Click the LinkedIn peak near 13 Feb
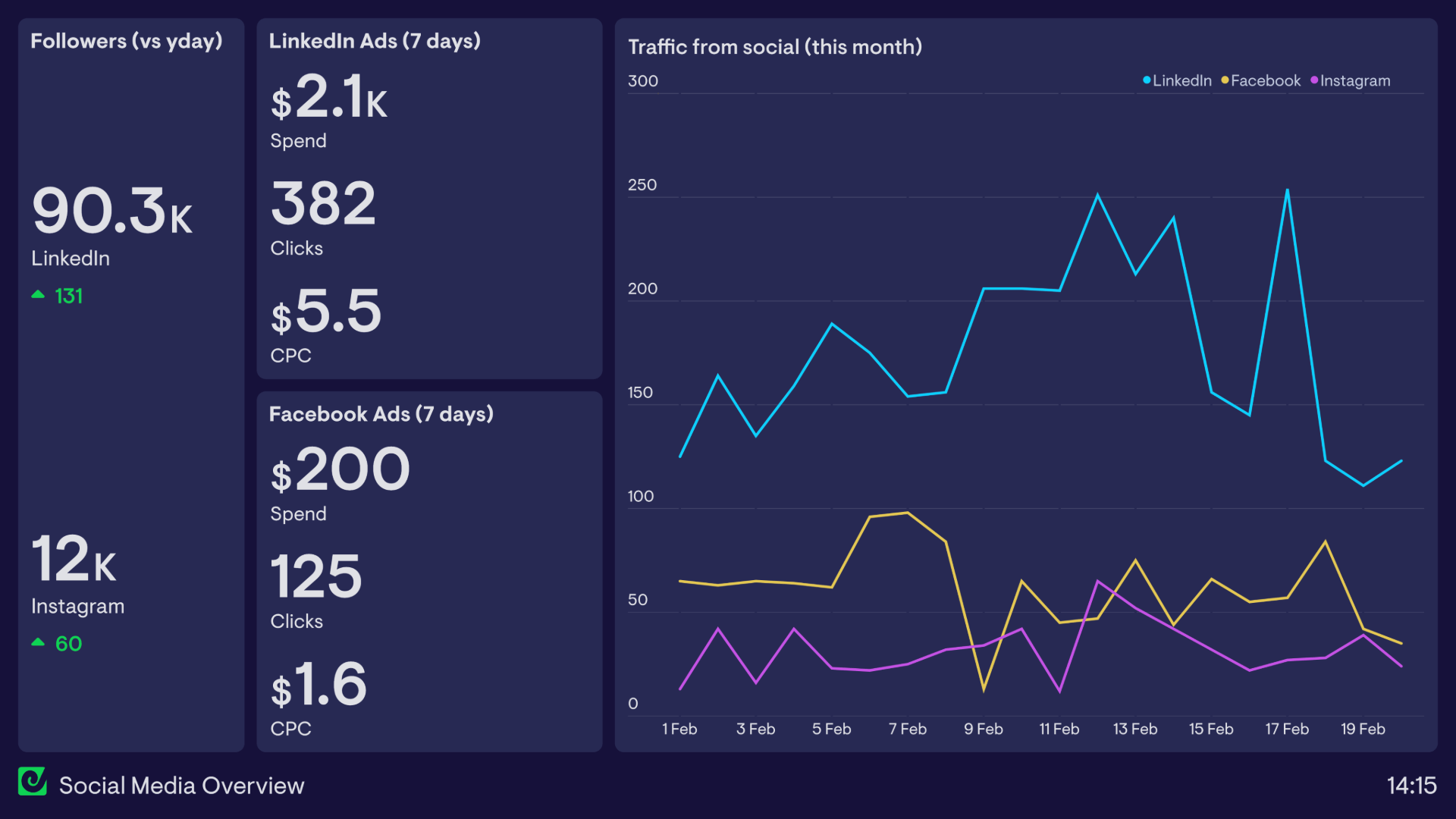1456x819 pixels. click(1098, 194)
